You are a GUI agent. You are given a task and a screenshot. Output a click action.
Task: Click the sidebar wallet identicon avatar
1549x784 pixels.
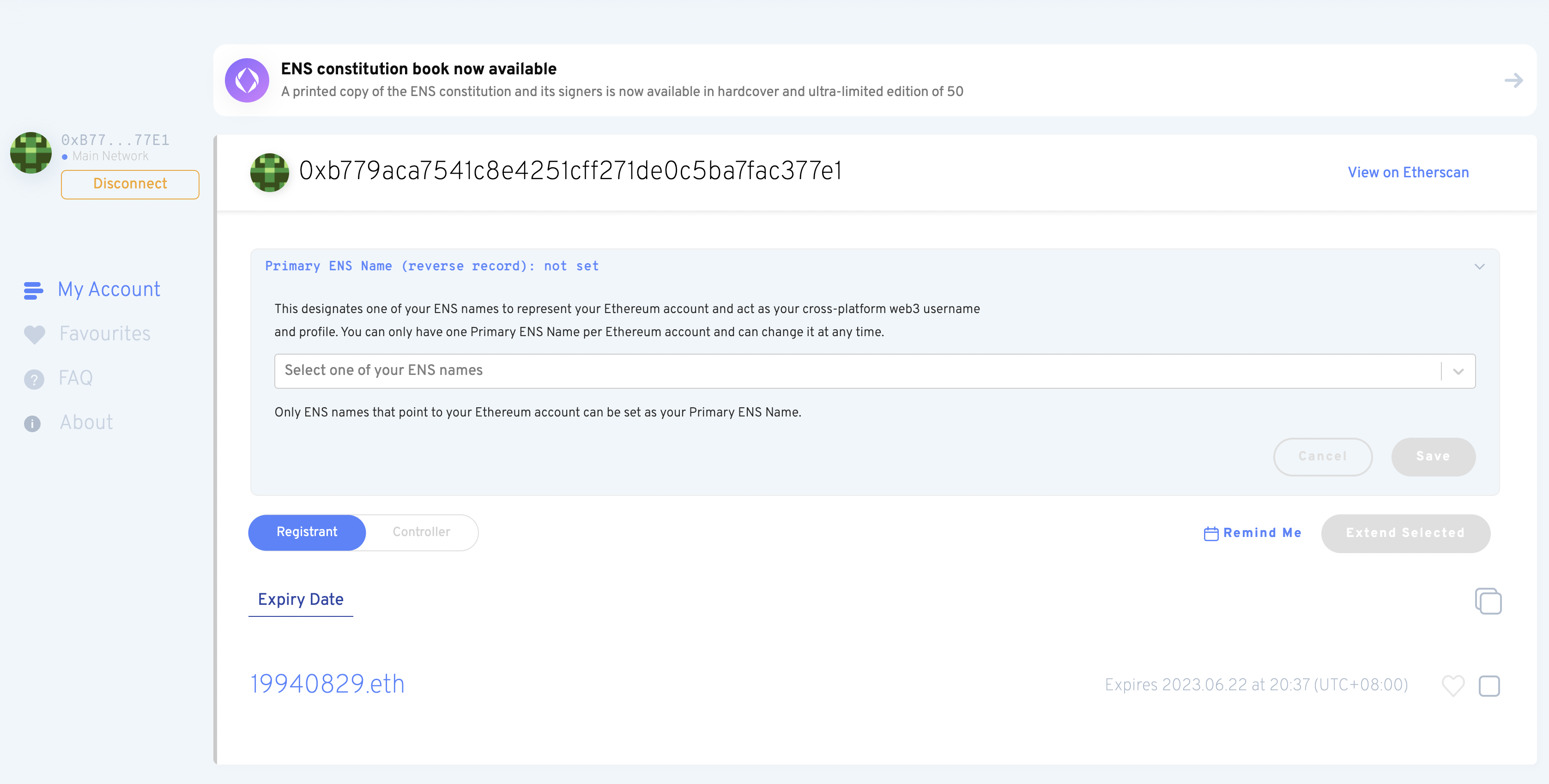click(x=30, y=153)
